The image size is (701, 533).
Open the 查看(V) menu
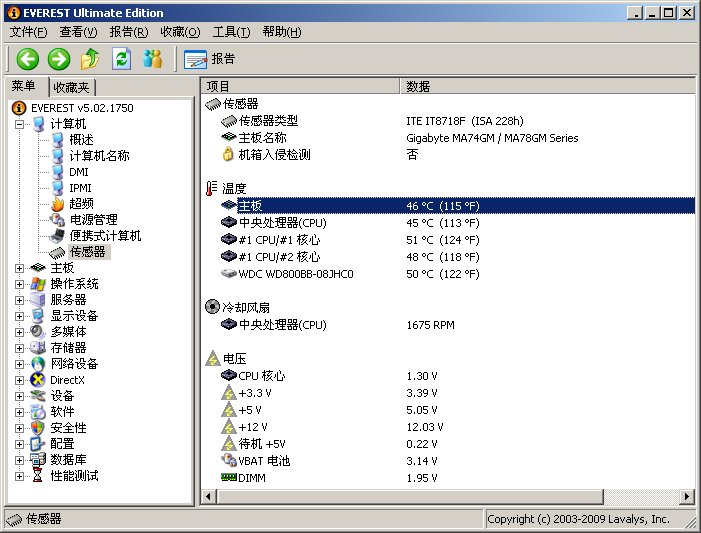click(78, 32)
